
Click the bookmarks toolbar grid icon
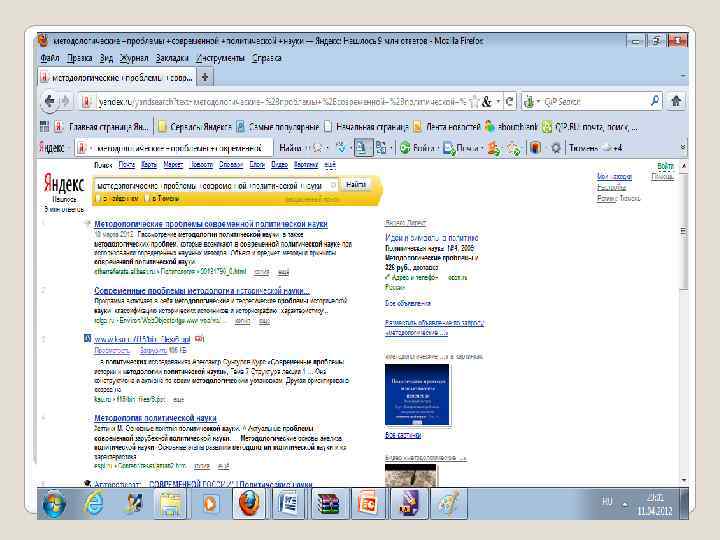45,126
